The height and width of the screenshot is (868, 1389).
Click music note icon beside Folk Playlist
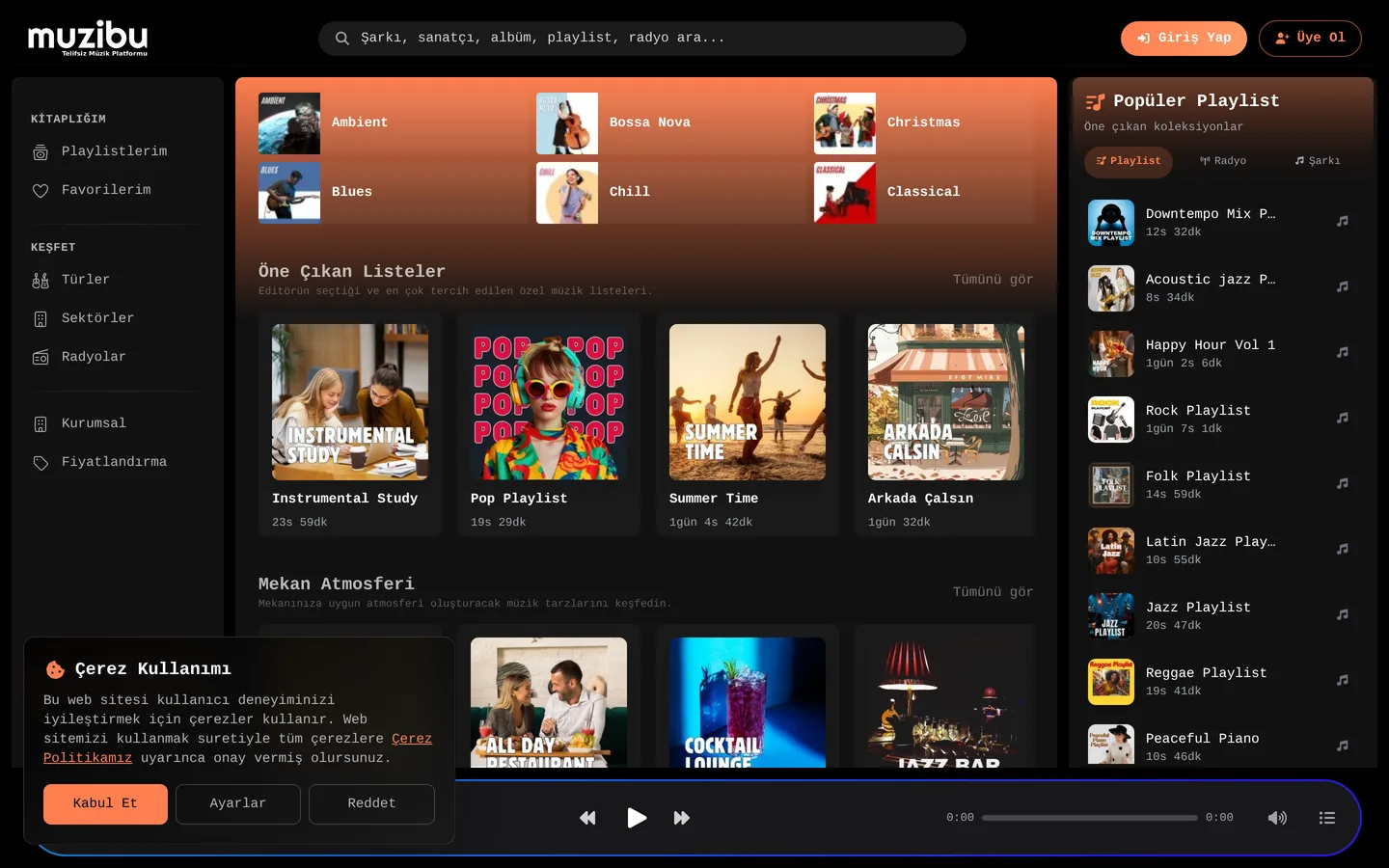1343,483
